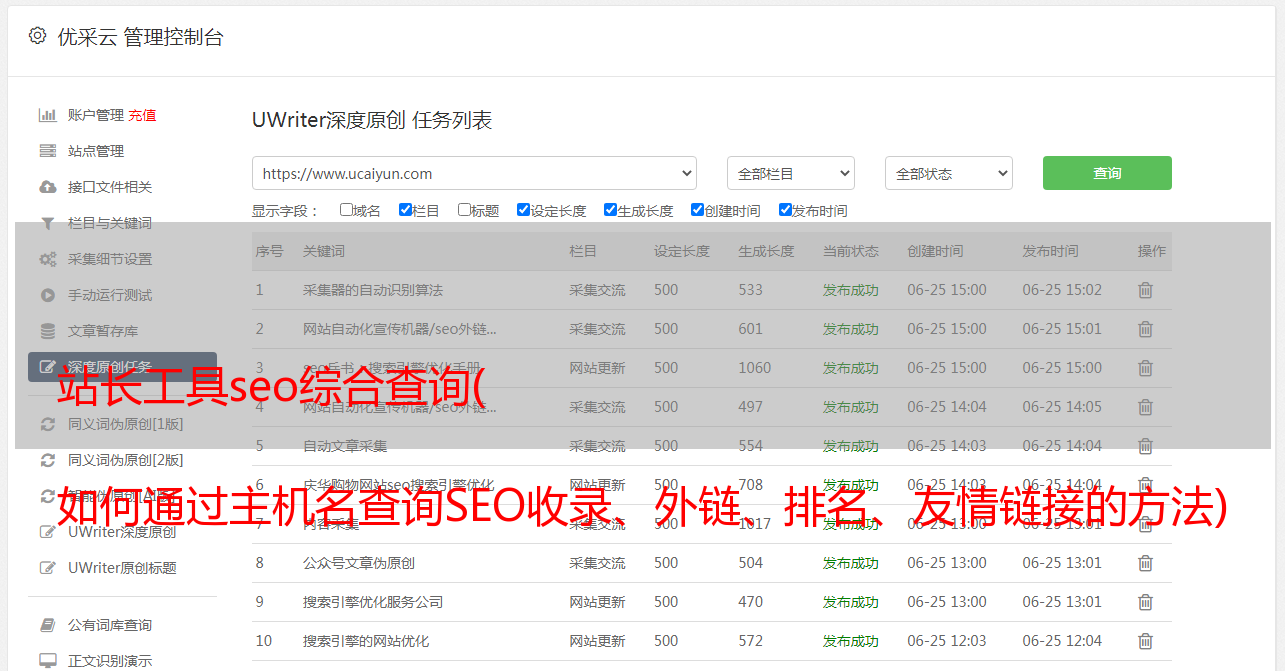Click the 序号 column header
The height and width of the screenshot is (671, 1285).
[269, 251]
